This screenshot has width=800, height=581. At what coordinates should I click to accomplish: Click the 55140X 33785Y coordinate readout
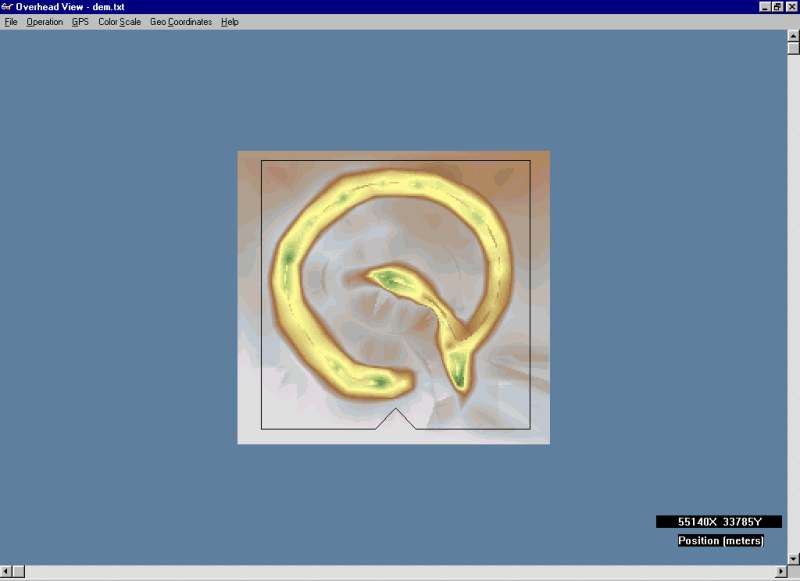[x=719, y=522]
